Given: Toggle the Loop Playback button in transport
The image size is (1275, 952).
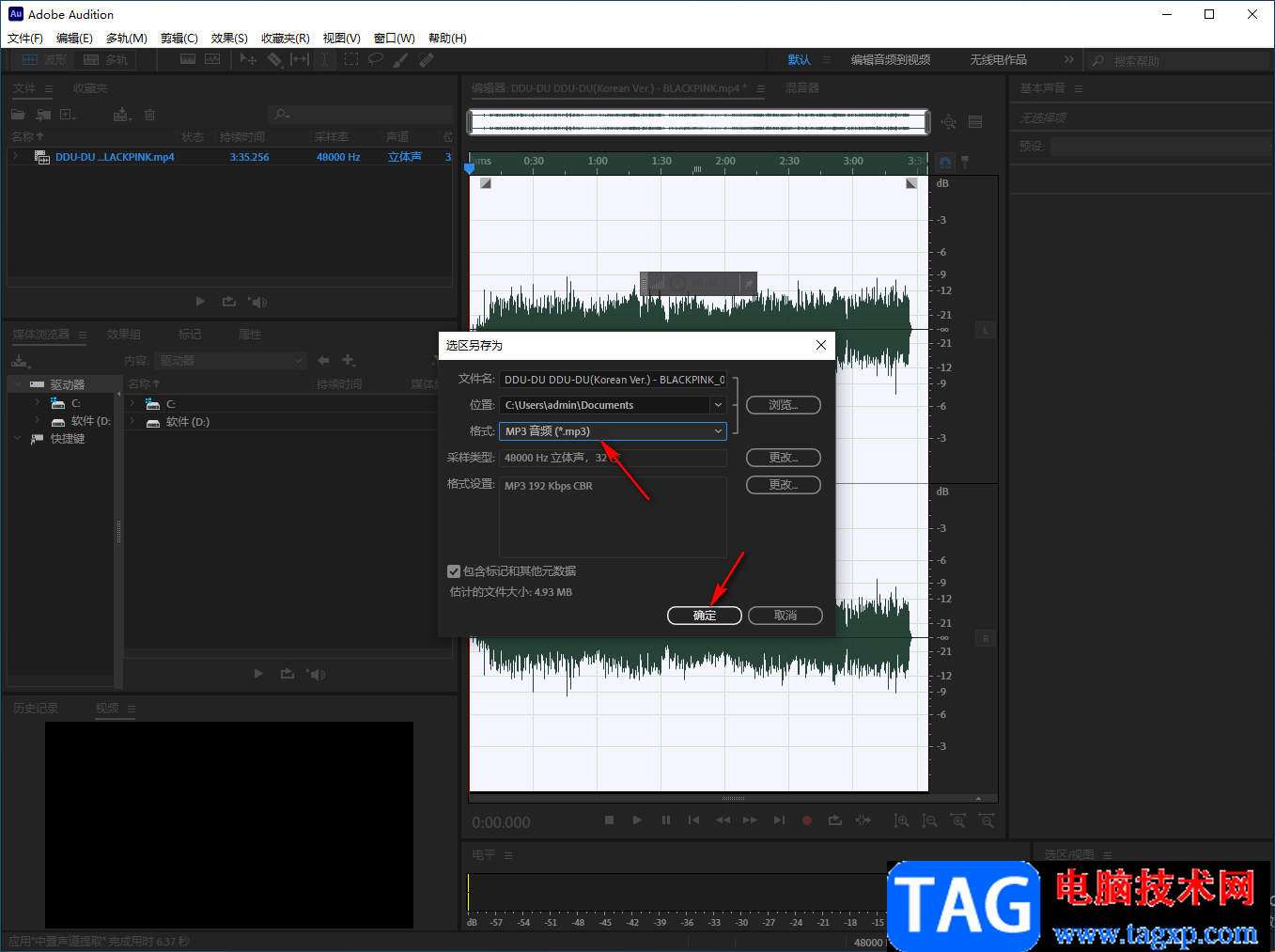Looking at the screenshot, I should click(834, 820).
